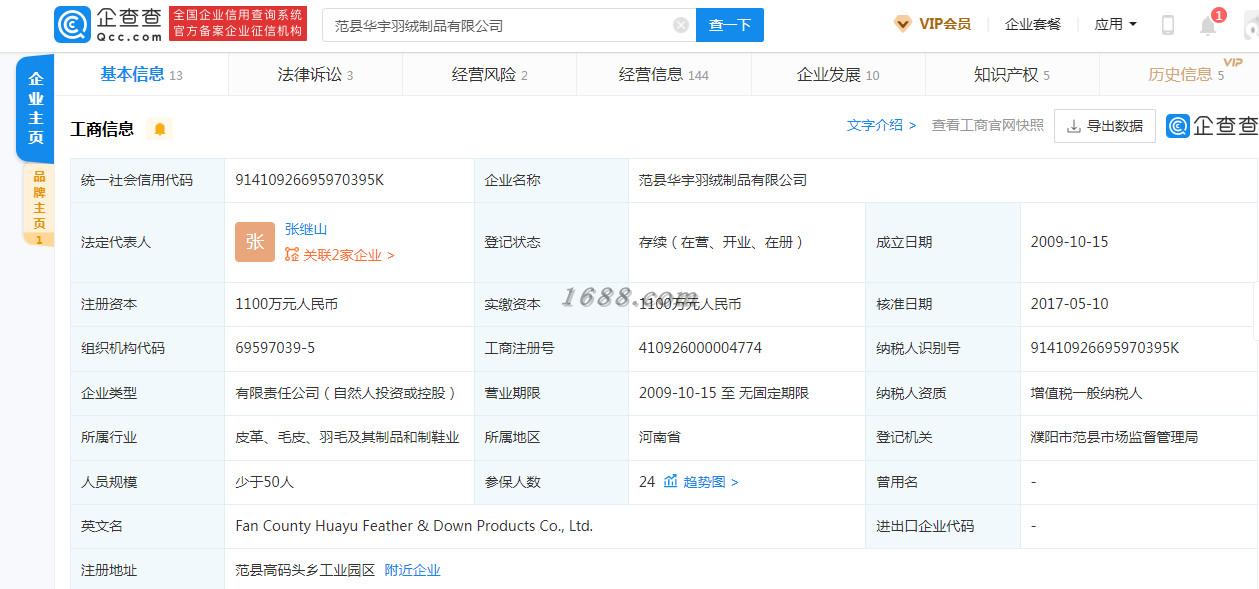Viewport: 1259px width, 589px height.
Task: Open 附近企业 nearby companies link
Action: [x=412, y=570]
